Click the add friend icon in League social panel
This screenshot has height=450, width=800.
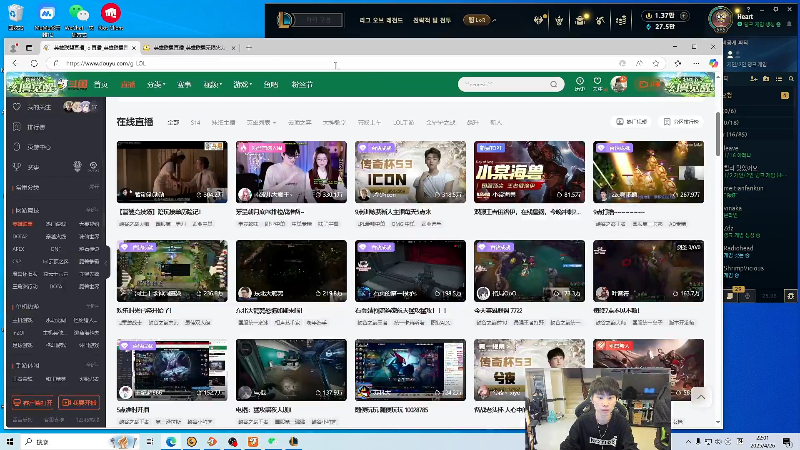pyautogui.click(x=753, y=79)
